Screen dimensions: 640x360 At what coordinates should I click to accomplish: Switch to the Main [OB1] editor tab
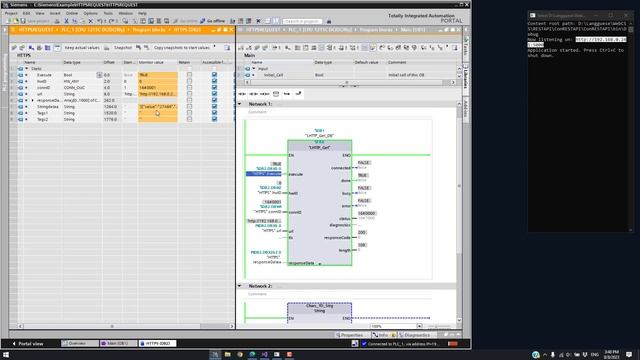point(118,344)
